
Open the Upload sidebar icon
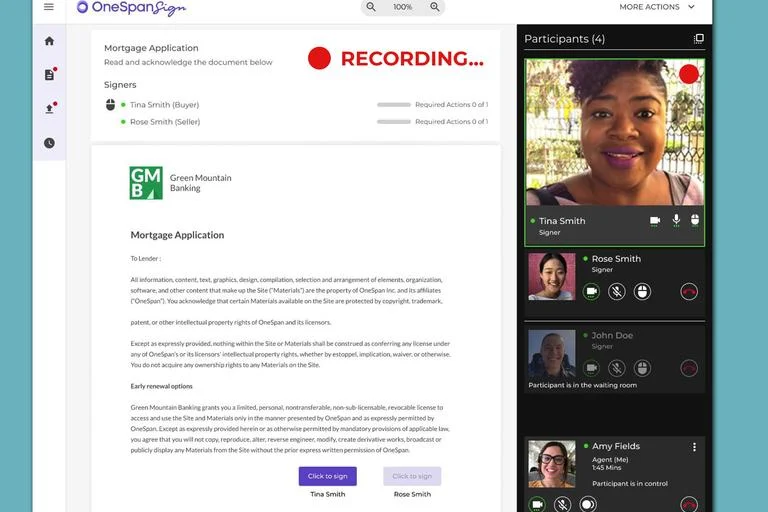[x=50, y=108]
